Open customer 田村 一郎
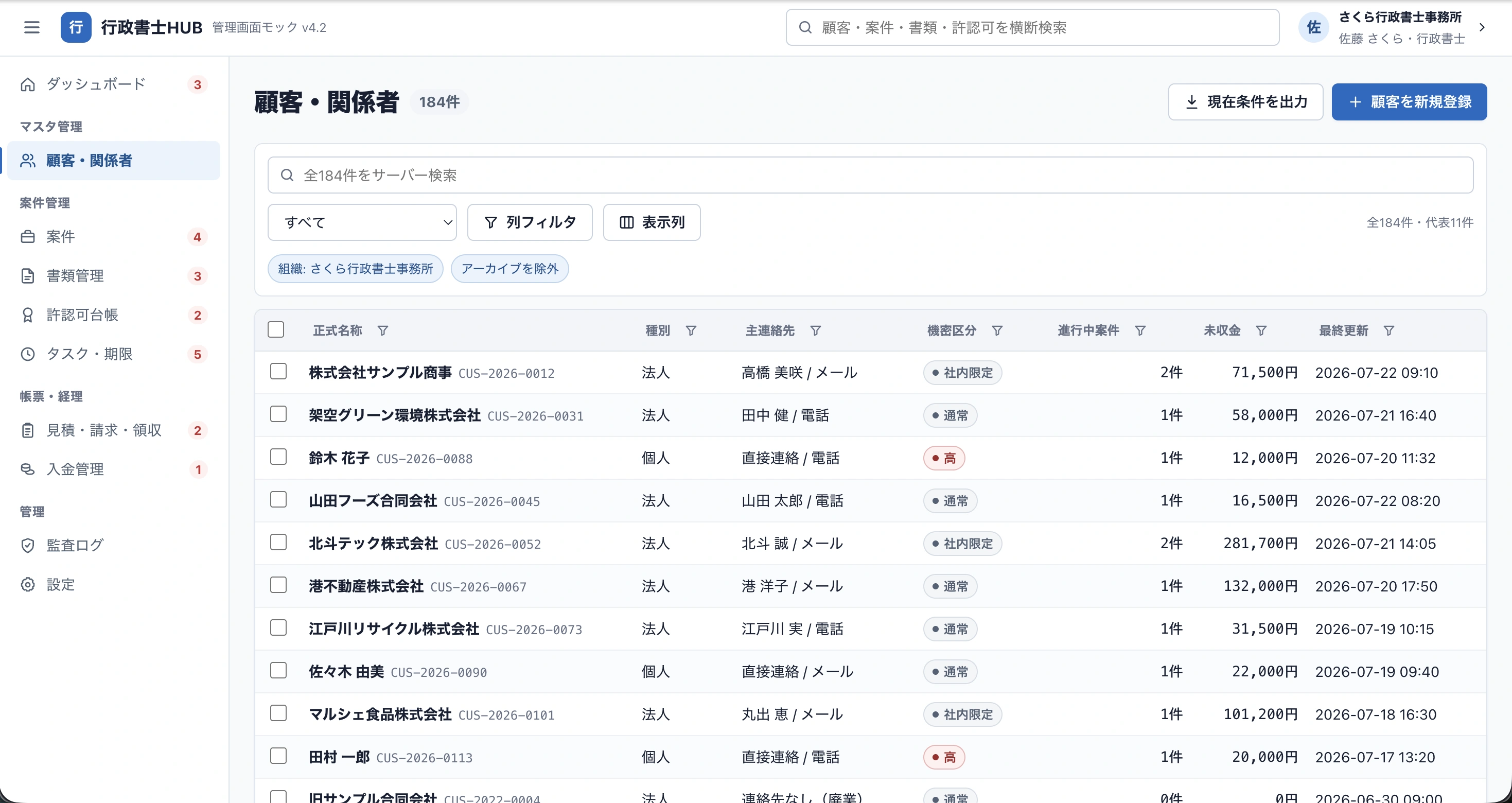1512x803 pixels. pos(339,757)
